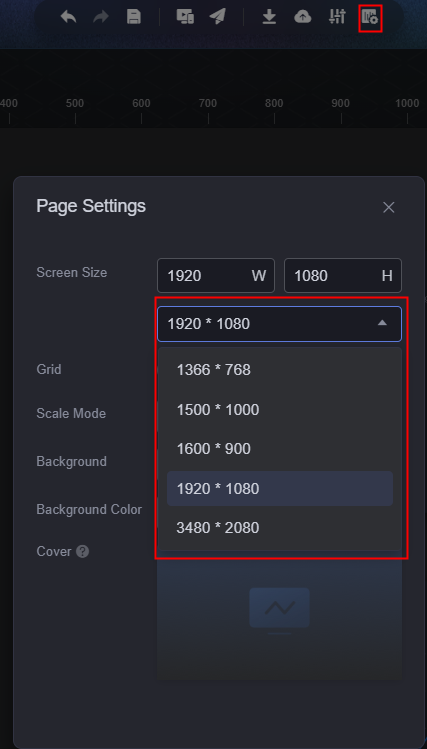
Task: Click the download arrow icon
Action: 269,17
